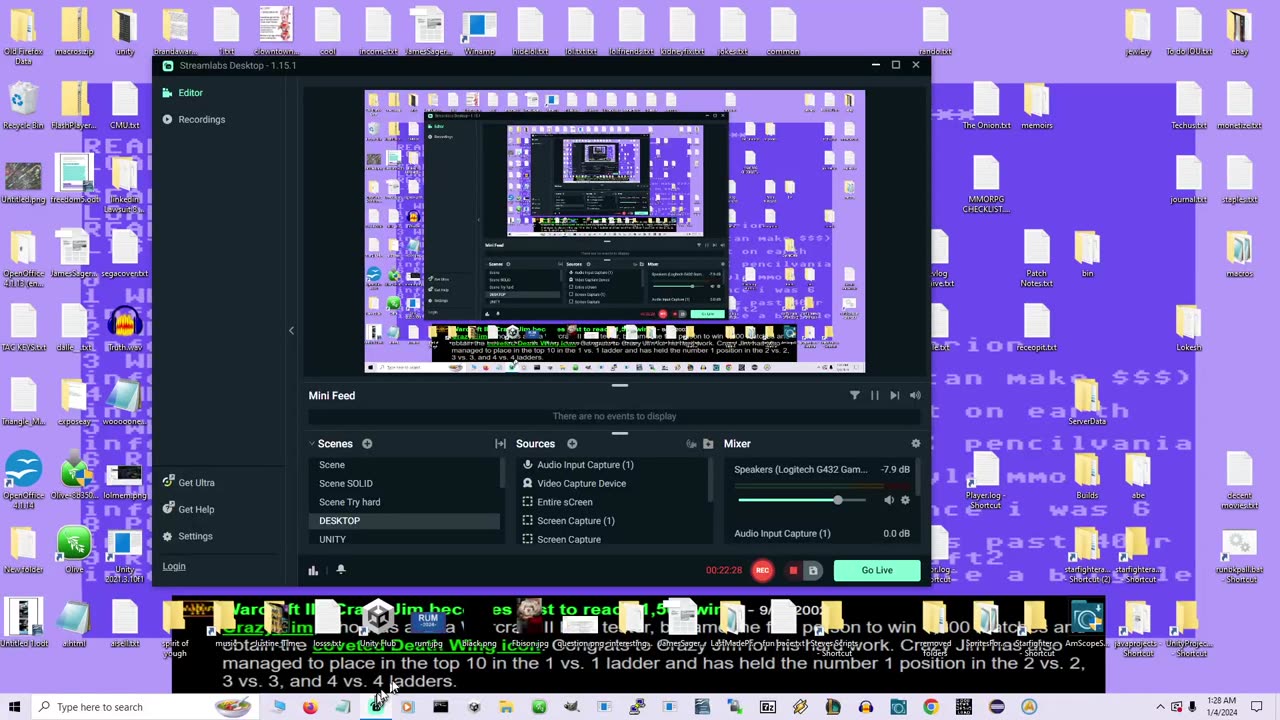Add a new scene with plus icon
Viewport: 1280px width, 720px height.
pos(367,444)
